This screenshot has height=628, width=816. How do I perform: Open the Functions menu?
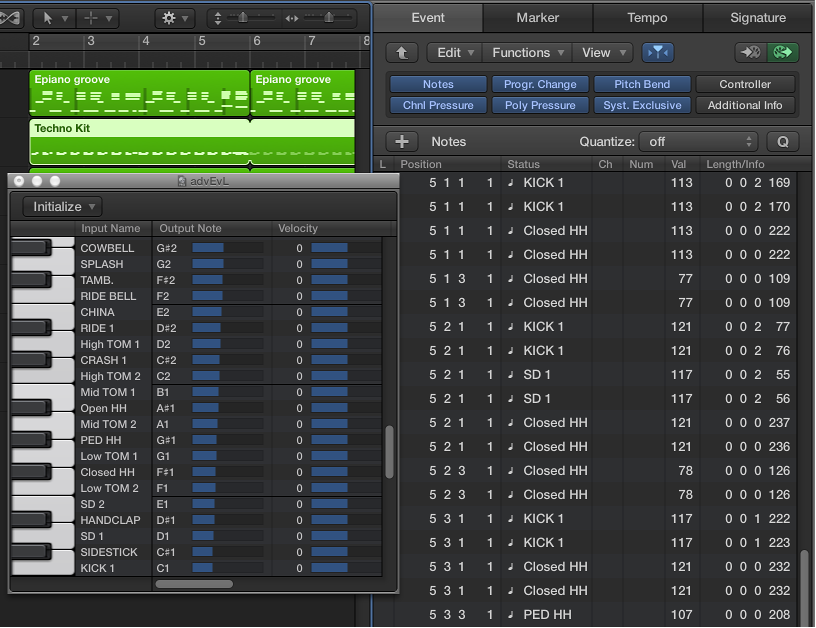(526, 52)
